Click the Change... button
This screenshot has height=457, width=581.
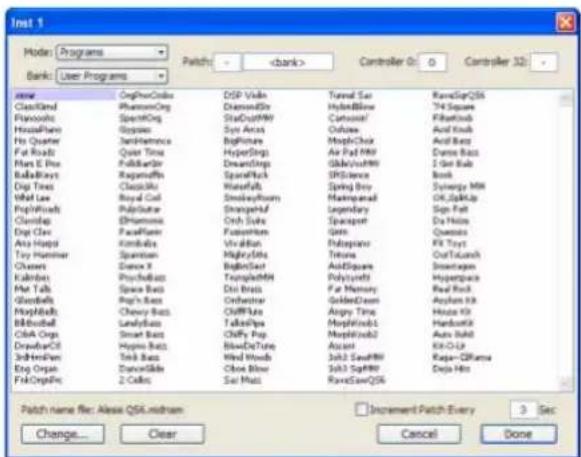click(63, 434)
